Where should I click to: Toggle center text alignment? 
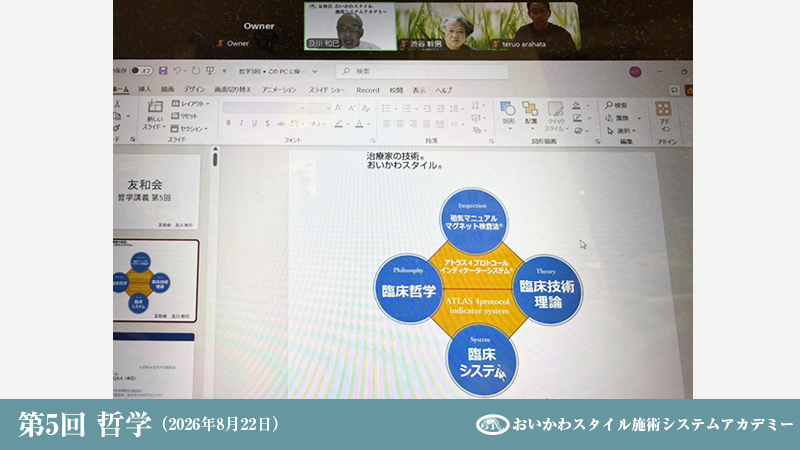coord(400,124)
